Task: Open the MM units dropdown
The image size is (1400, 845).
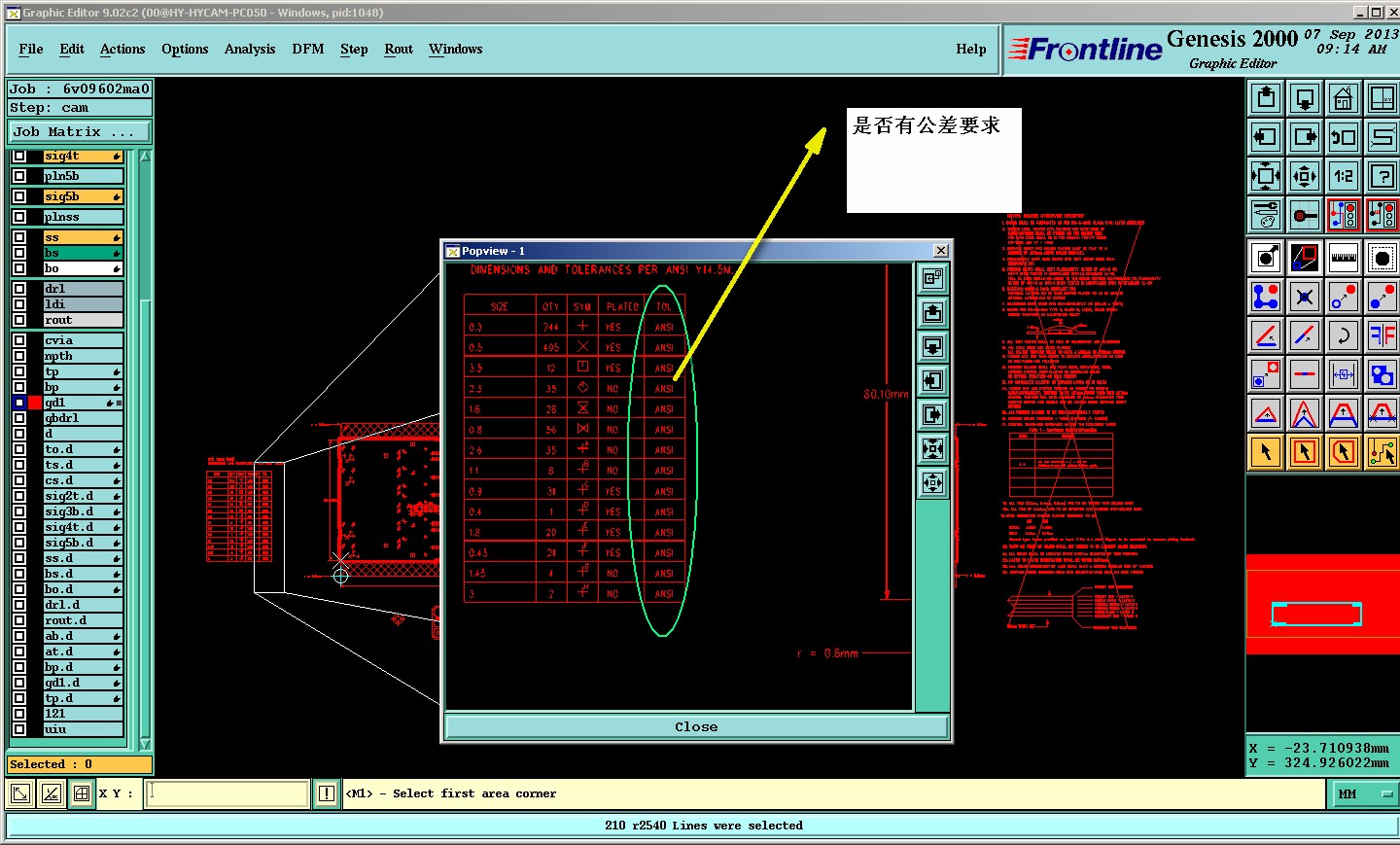Action: pyautogui.click(x=1363, y=794)
